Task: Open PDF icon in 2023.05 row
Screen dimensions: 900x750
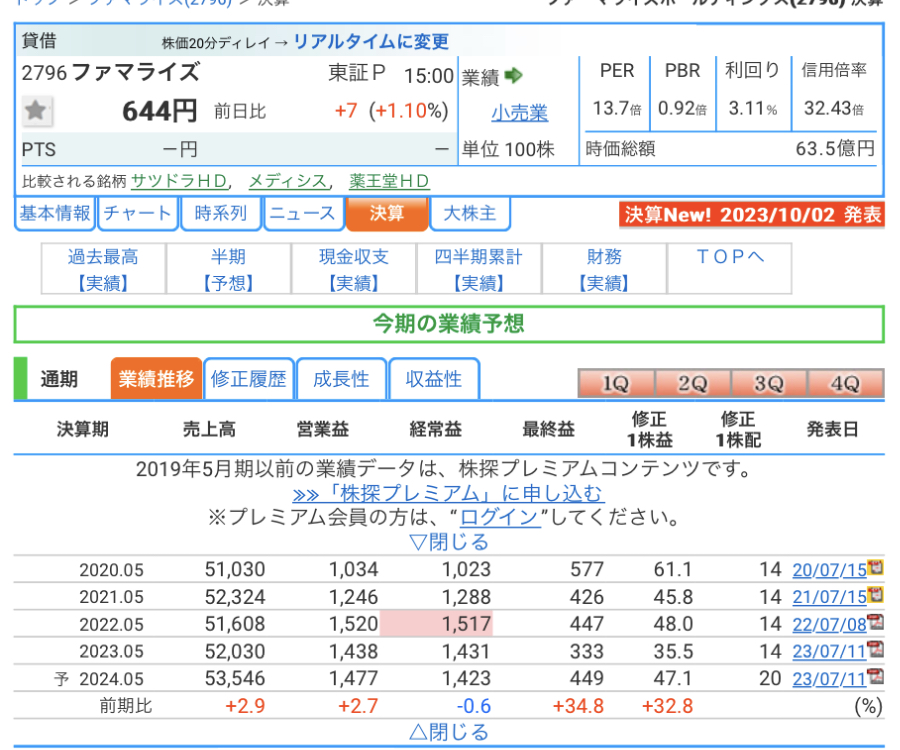Action: tap(876, 648)
